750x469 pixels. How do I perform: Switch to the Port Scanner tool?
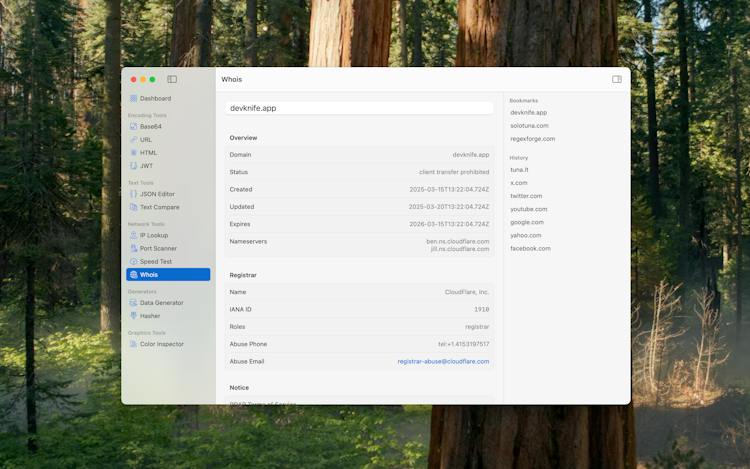click(168, 249)
